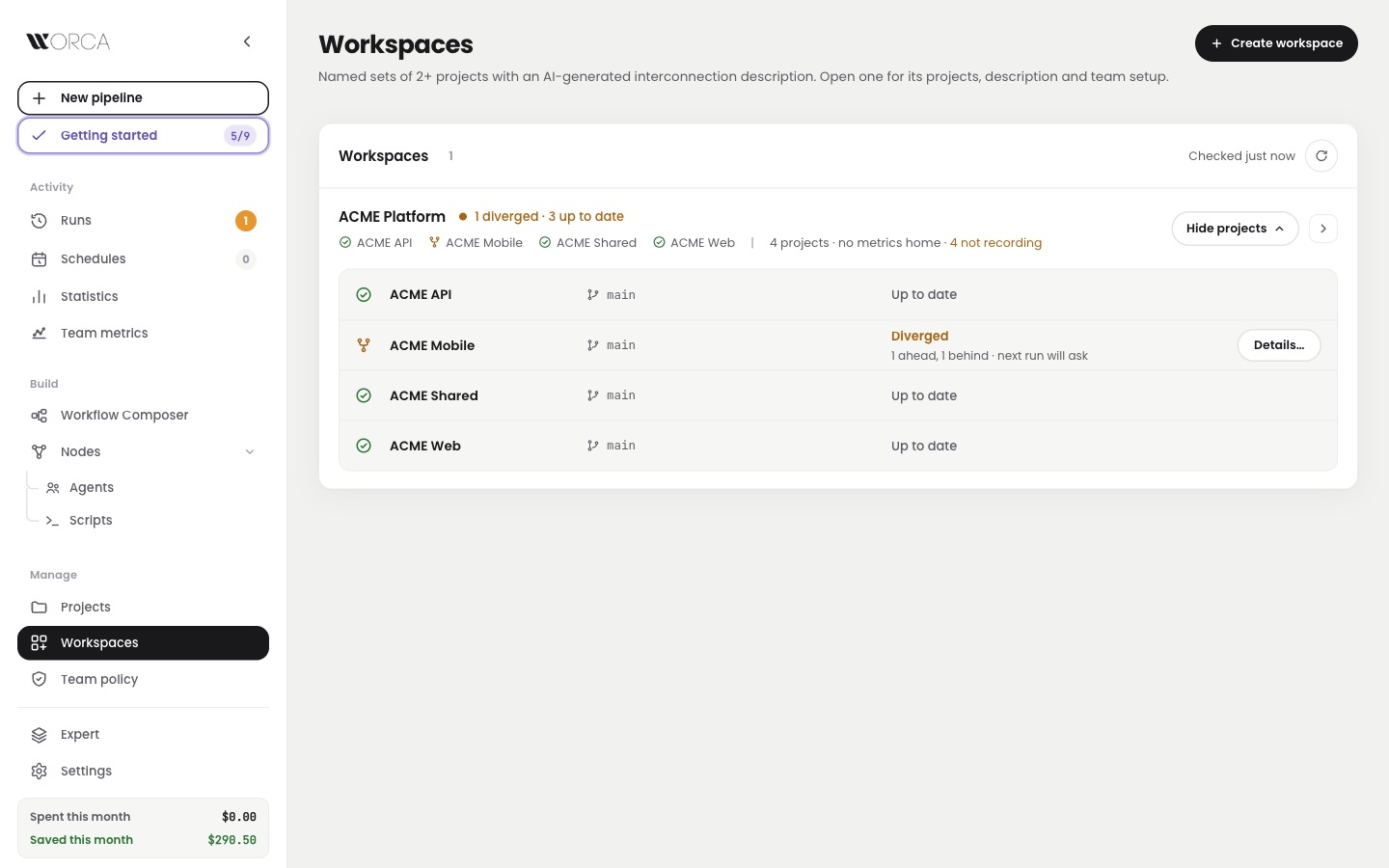Viewport: 1389px width, 868px height.
Task: Refresh the workspaces list
Action: 1321,156
